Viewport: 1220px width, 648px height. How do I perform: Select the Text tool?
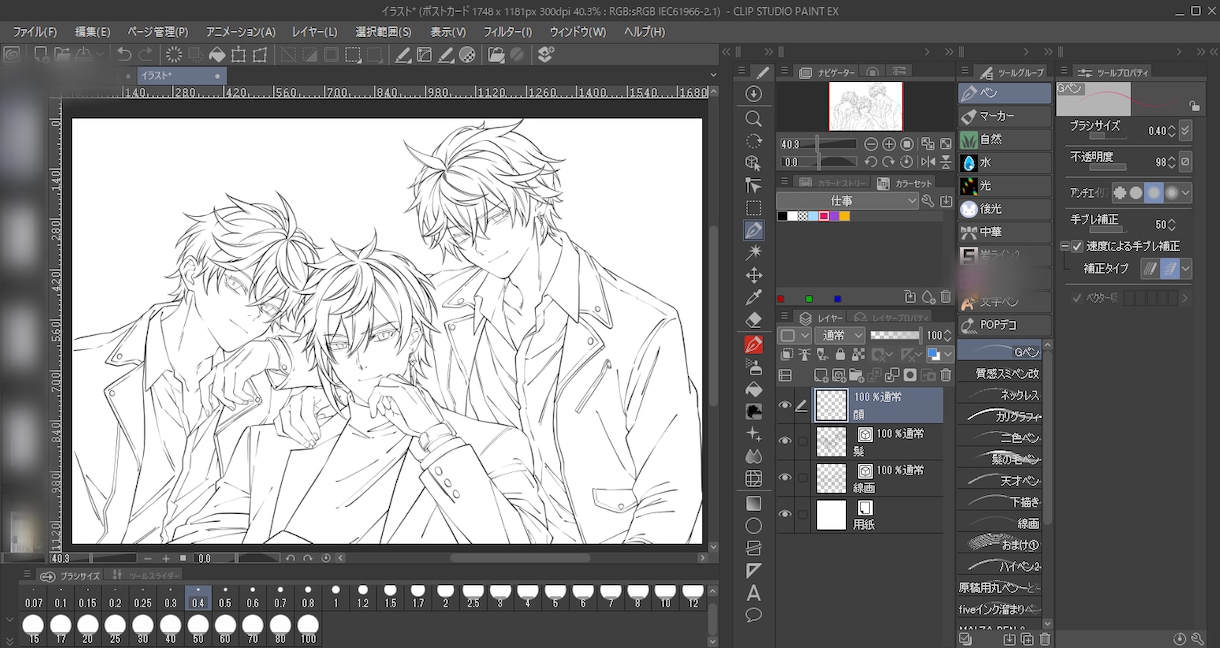point(754,593)
